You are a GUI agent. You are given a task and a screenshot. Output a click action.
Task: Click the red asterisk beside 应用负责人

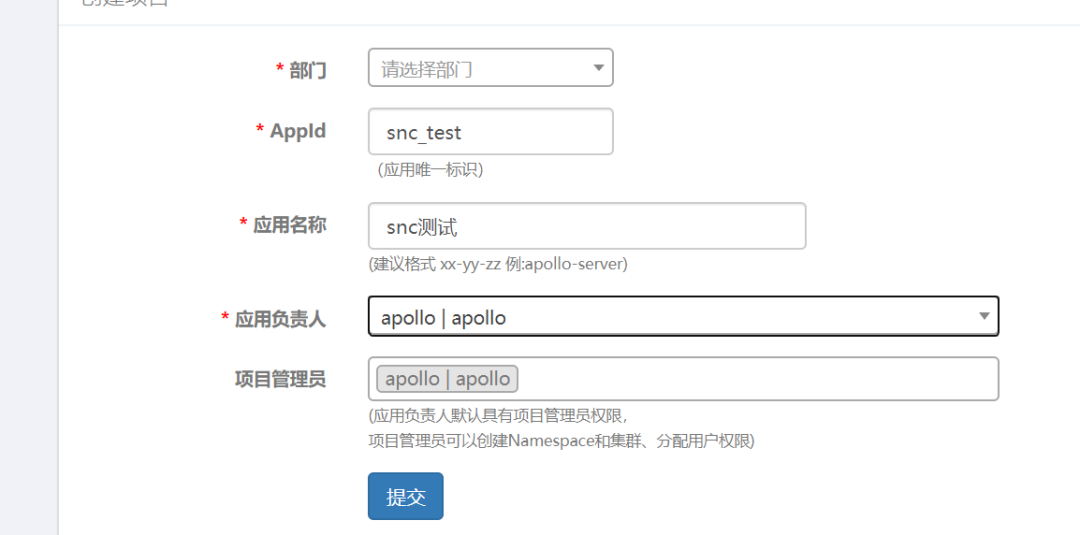(225, 319)
